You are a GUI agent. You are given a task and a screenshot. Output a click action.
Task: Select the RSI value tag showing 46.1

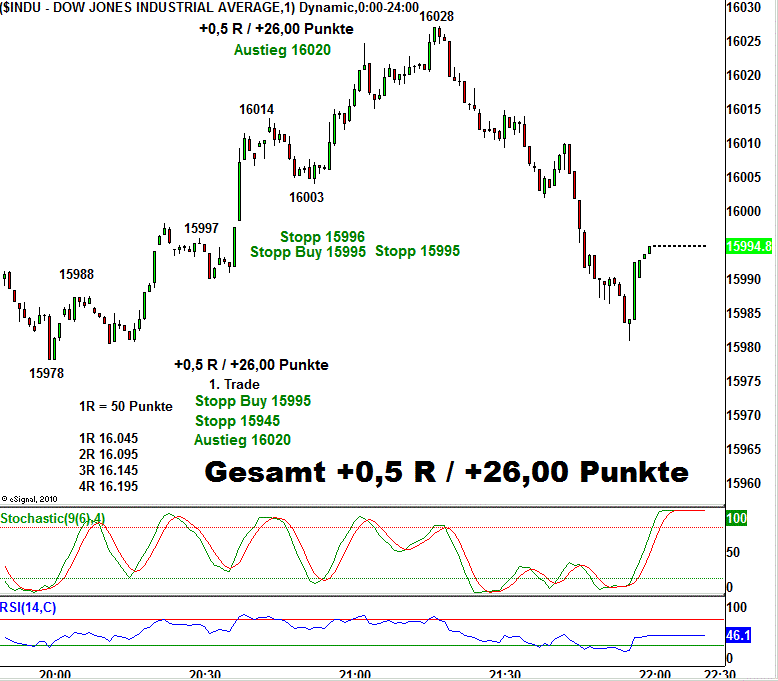coord(737,635)
